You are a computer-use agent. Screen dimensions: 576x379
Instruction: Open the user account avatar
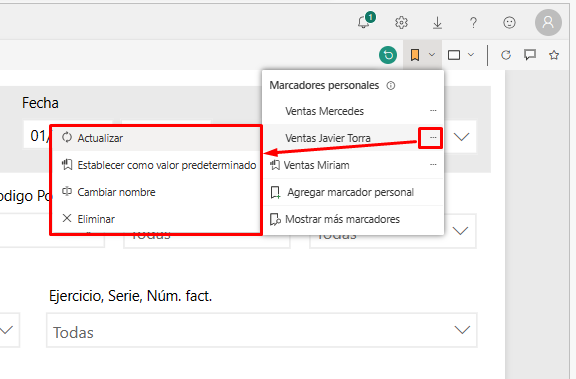pos(548,22)
